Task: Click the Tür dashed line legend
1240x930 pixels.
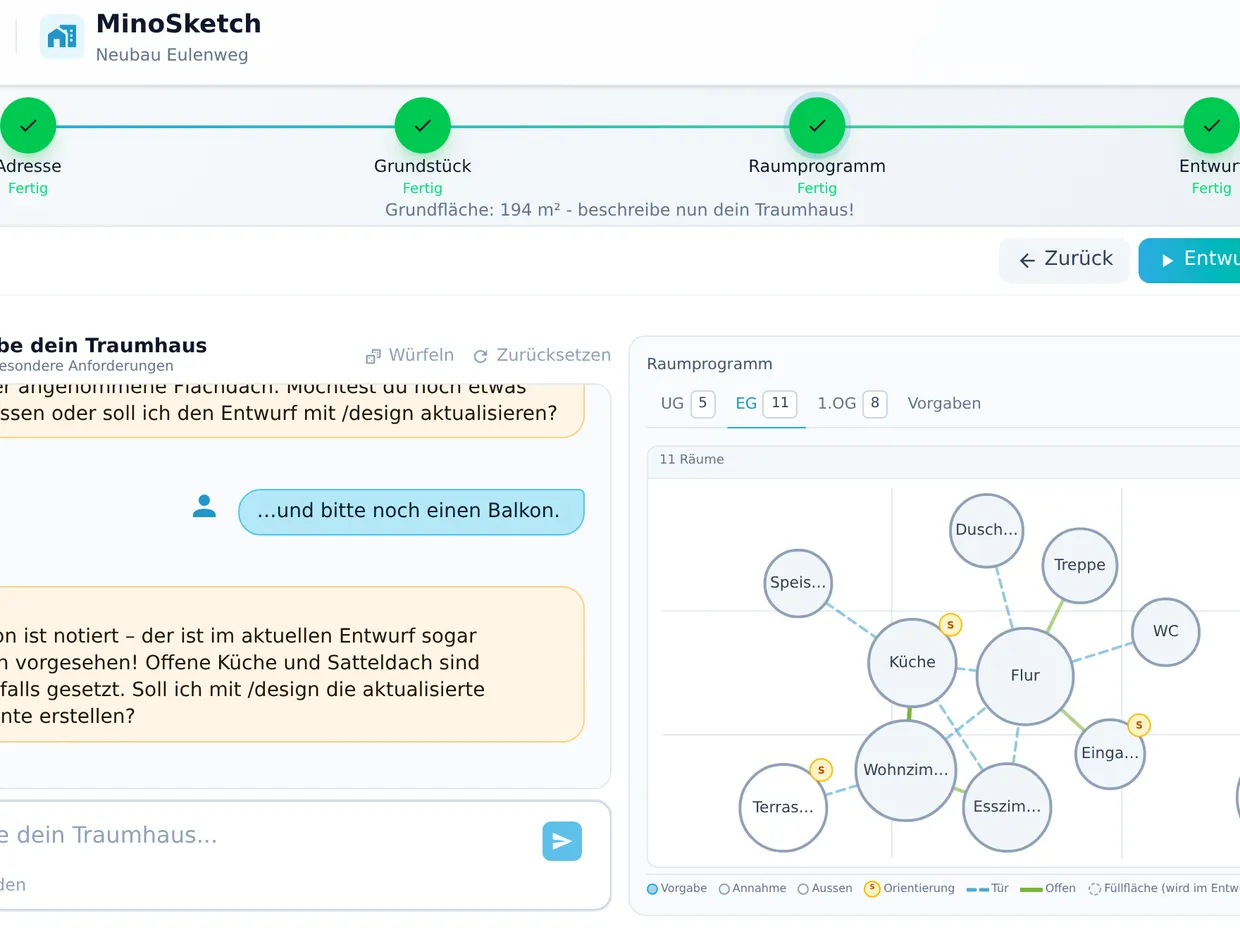Action: coord(977,888)
